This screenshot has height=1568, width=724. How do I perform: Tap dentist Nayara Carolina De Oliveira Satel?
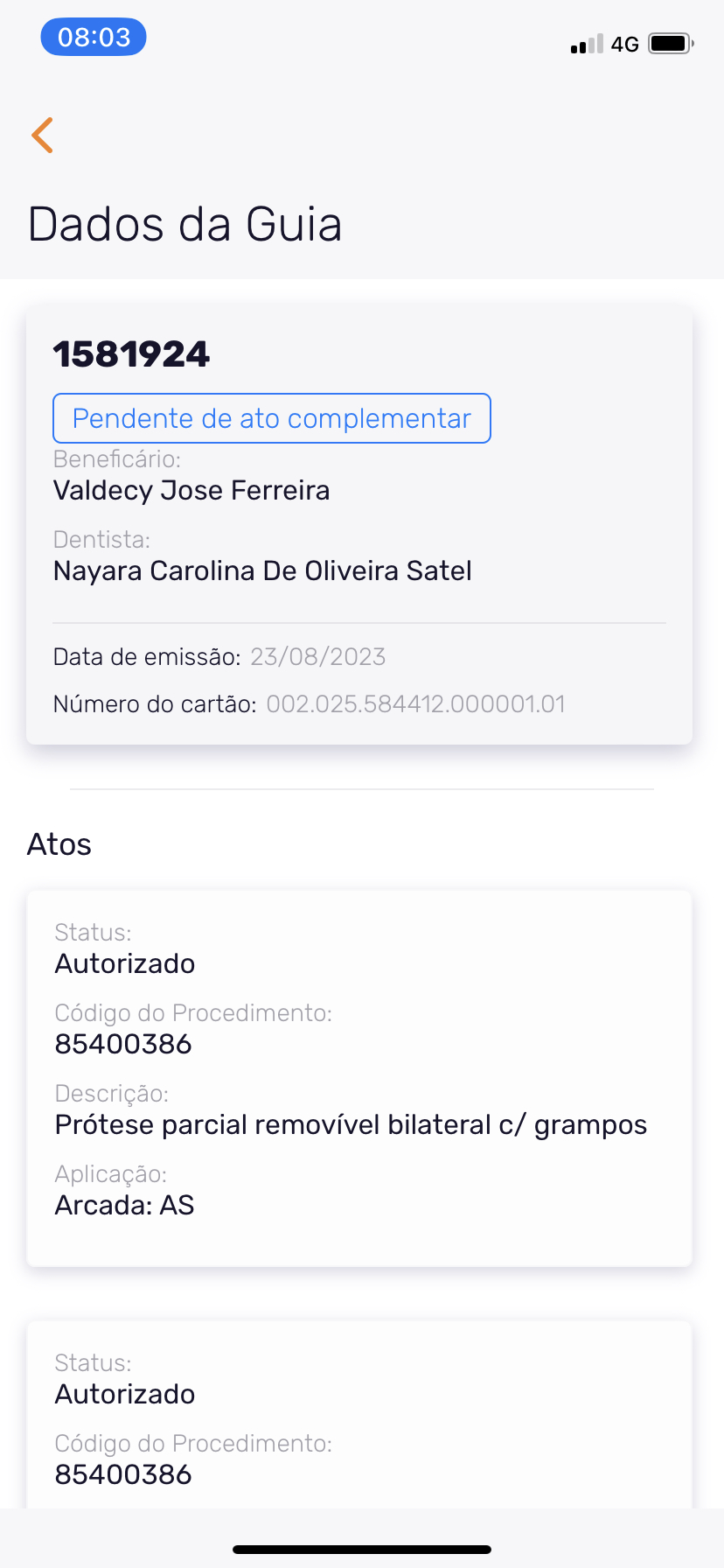pyautogui.click(x=262, y=570)
